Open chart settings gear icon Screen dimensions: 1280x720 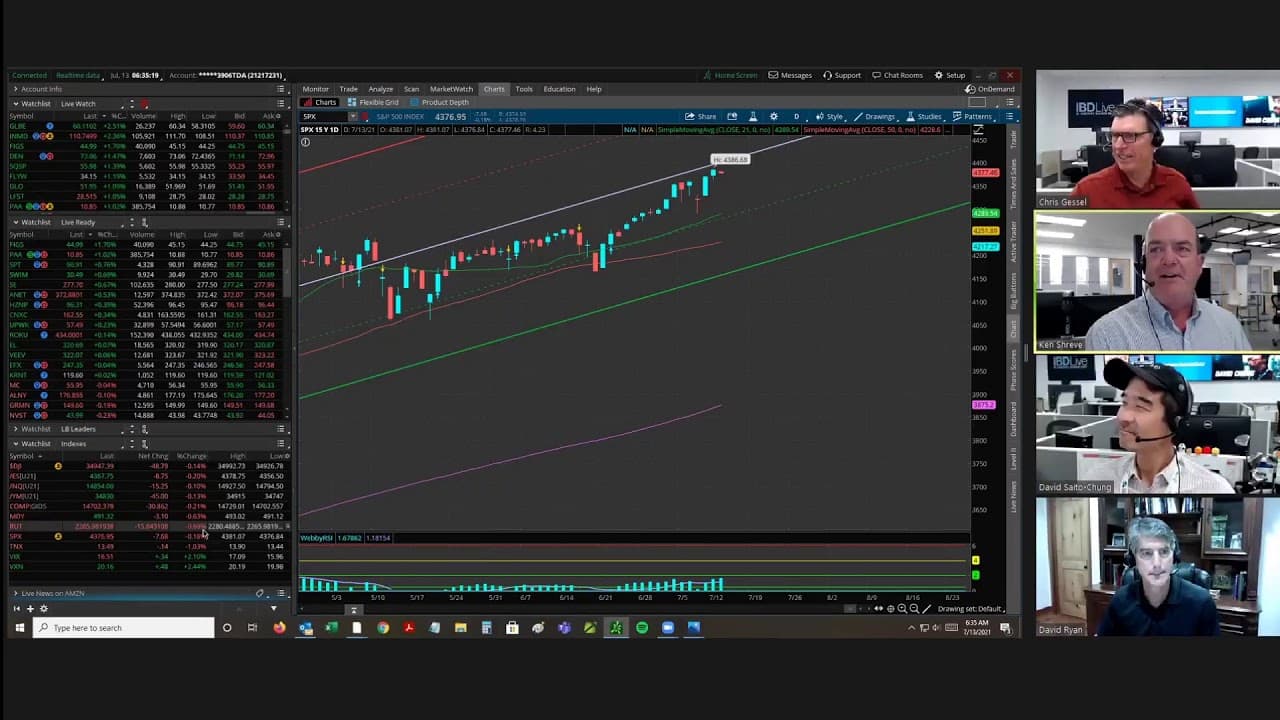click(x=773, y=116)
